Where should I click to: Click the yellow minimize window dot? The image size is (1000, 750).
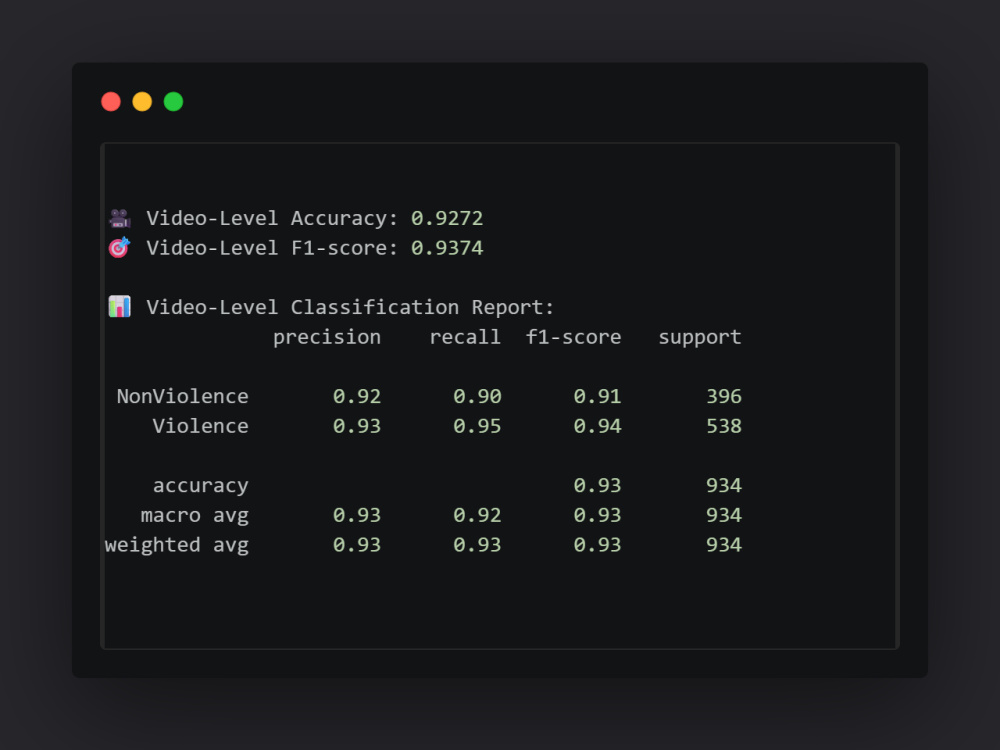click(142, 101)
